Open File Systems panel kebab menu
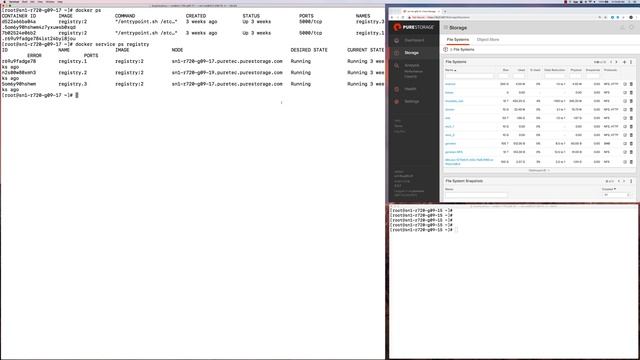This screenshot has height=360, width=640. [631, 62]
